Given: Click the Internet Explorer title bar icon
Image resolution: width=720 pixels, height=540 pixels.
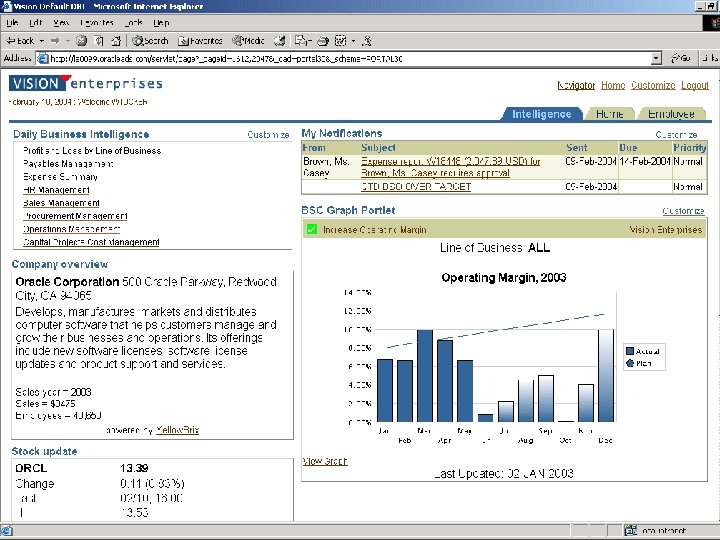Looking at the screenshot, I should [6, 6].
